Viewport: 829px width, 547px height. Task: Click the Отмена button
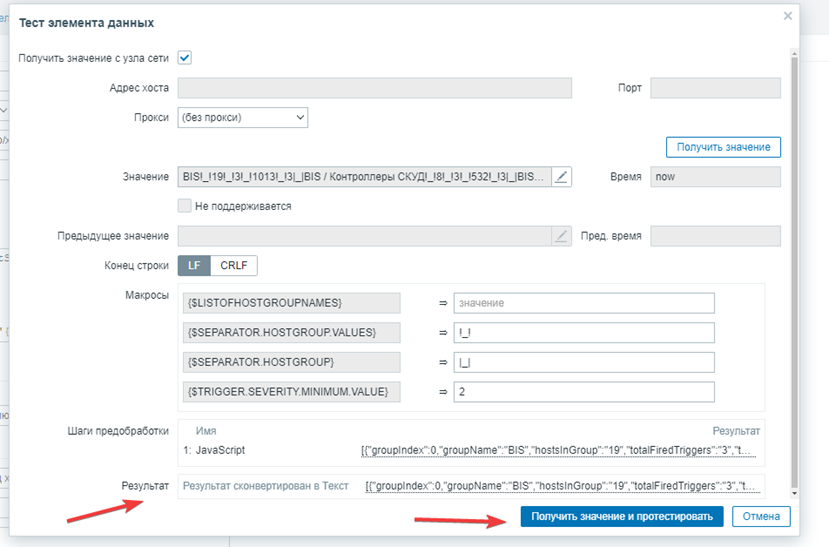click(761, 516)
